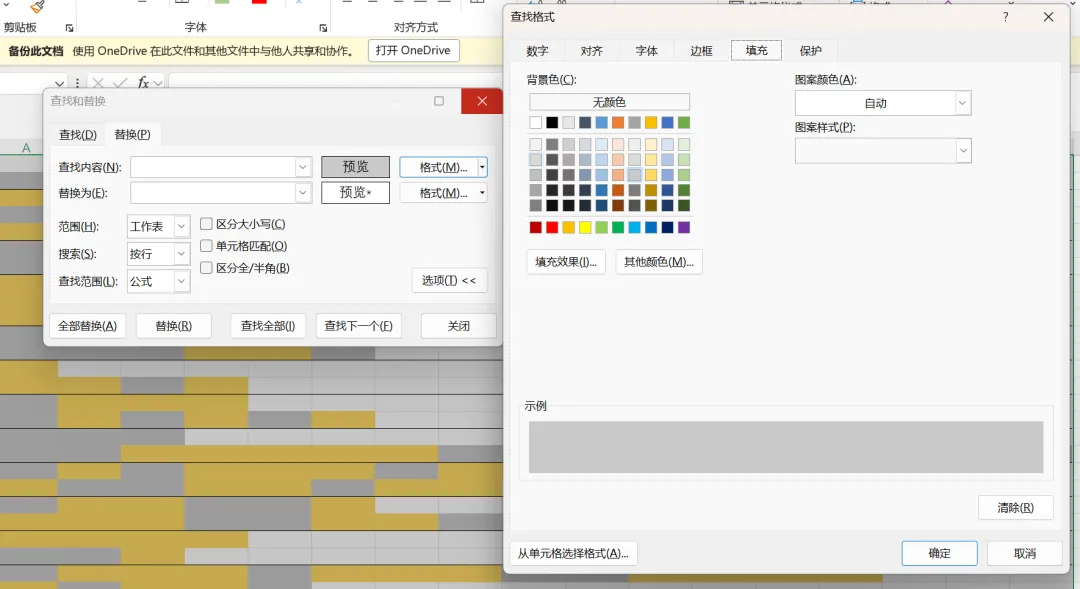Click the 替换为 format 预览* box
Image resolution: width=1080 pixels, height=589 pixels.
[355, 193]
